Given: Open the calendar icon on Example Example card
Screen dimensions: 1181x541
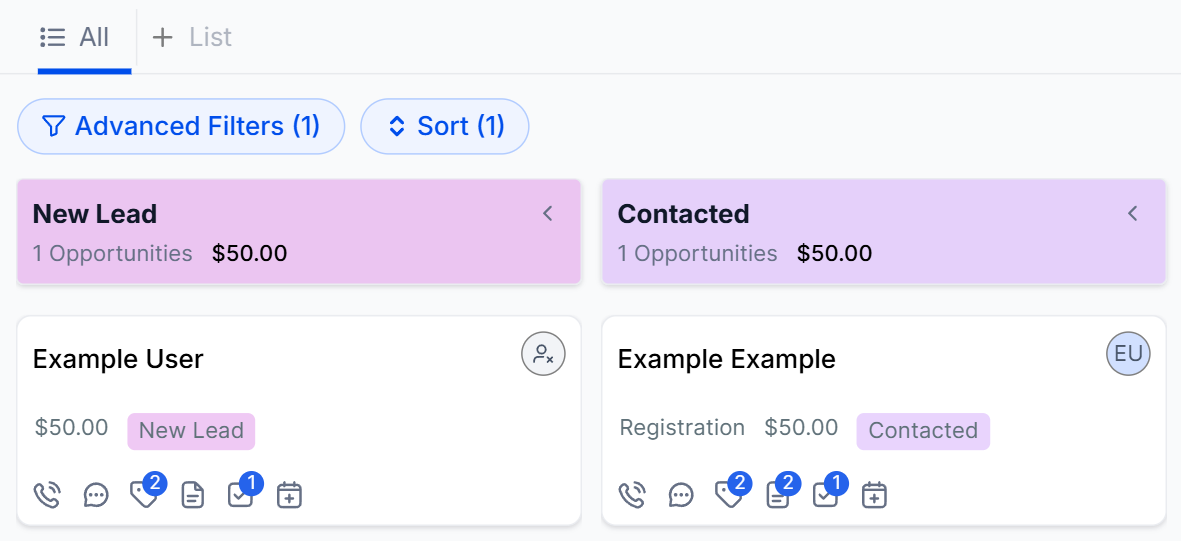Looking at the screenshot, I should pyautogui.click(x=875, y=495).
